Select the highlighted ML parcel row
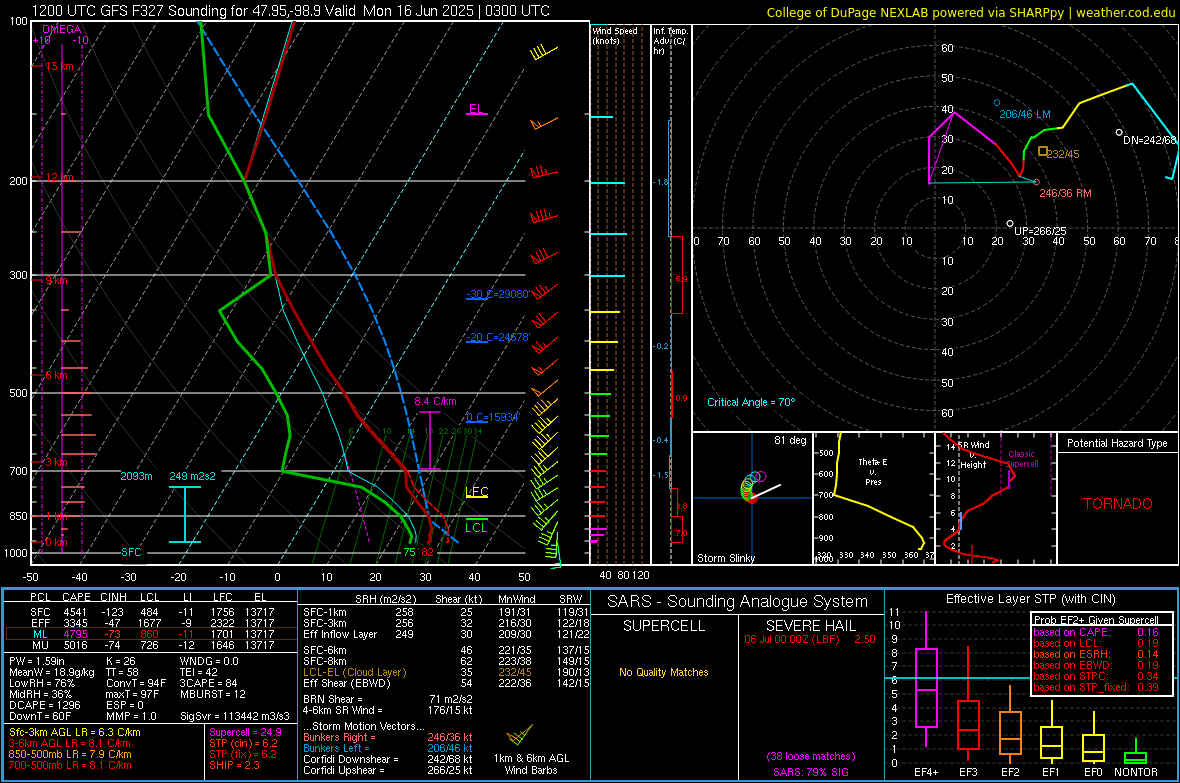The width and height of the screenshot is (1180, 783). 151,634
